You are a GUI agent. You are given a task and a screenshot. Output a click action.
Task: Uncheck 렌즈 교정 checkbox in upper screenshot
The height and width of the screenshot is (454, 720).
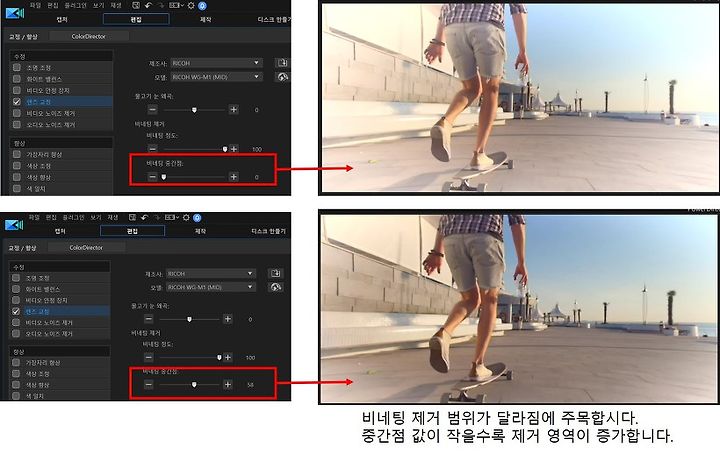pyautogui.click(x=17, y=101)
